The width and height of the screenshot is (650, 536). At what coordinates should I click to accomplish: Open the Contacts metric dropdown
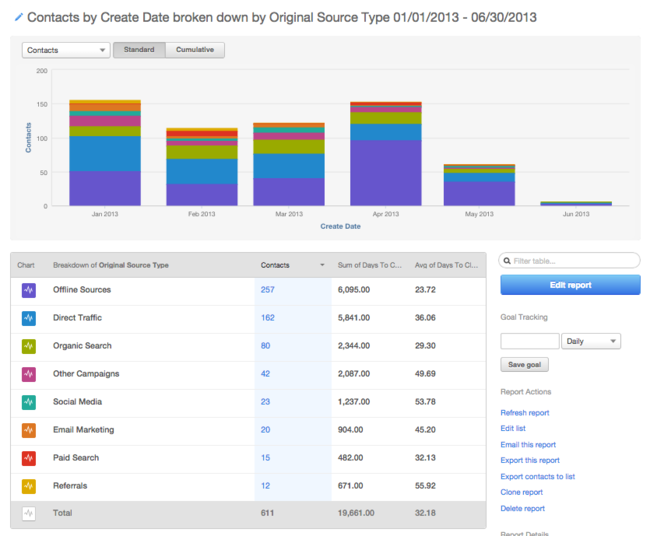pyautogui.click(x=66, y=50)
